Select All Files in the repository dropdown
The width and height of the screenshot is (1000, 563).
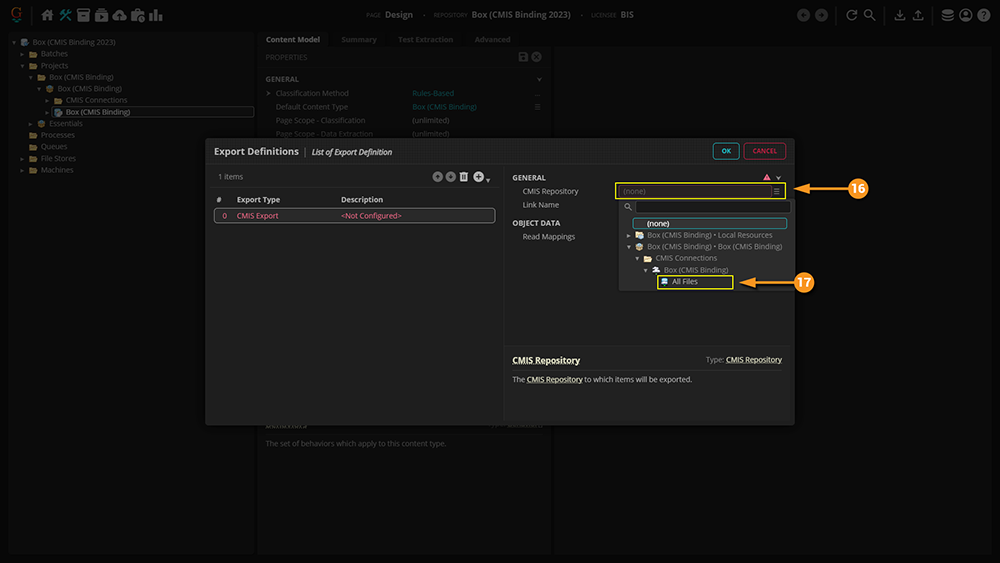[x=685, y=283]
